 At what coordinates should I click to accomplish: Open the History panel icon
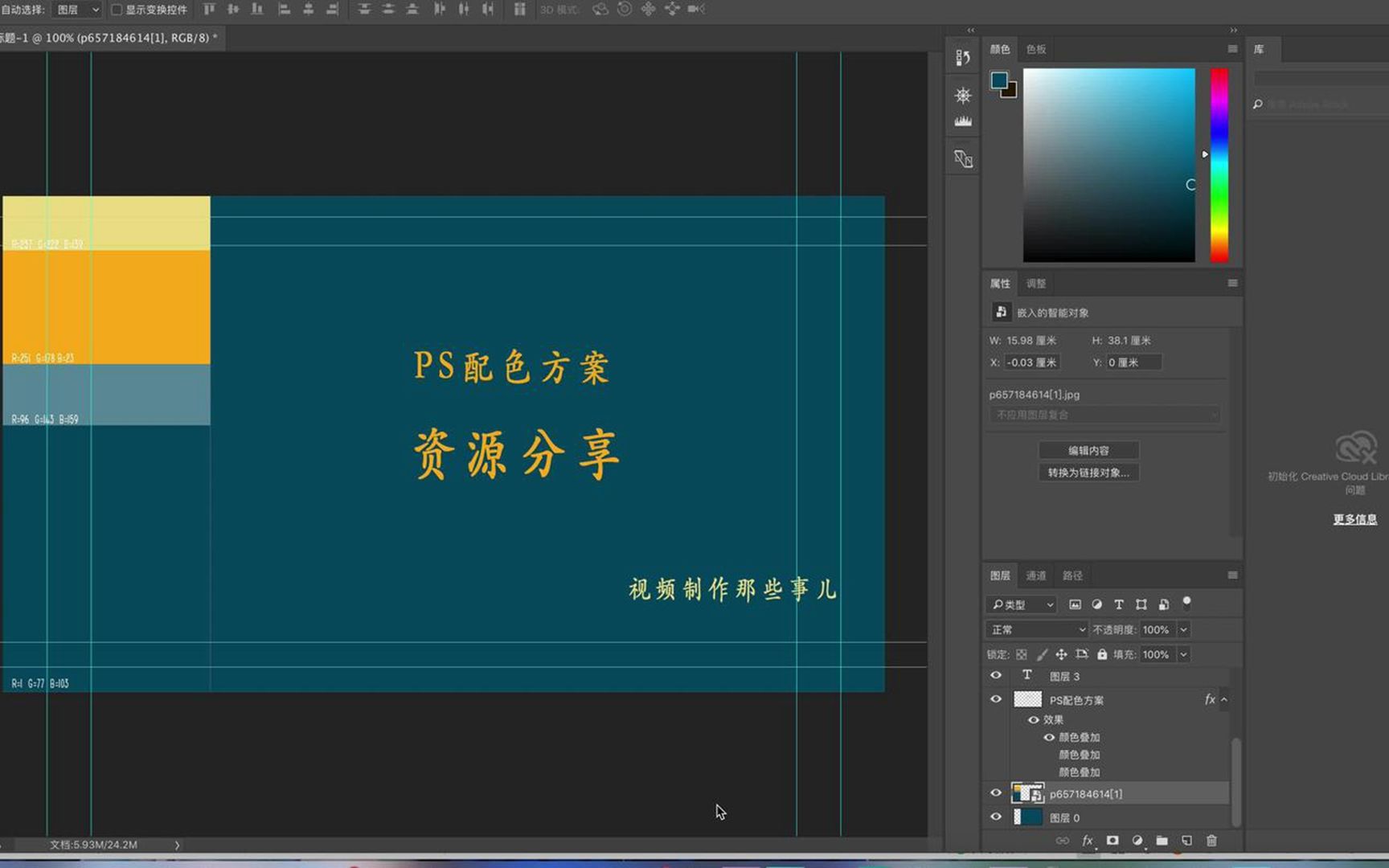963,58
